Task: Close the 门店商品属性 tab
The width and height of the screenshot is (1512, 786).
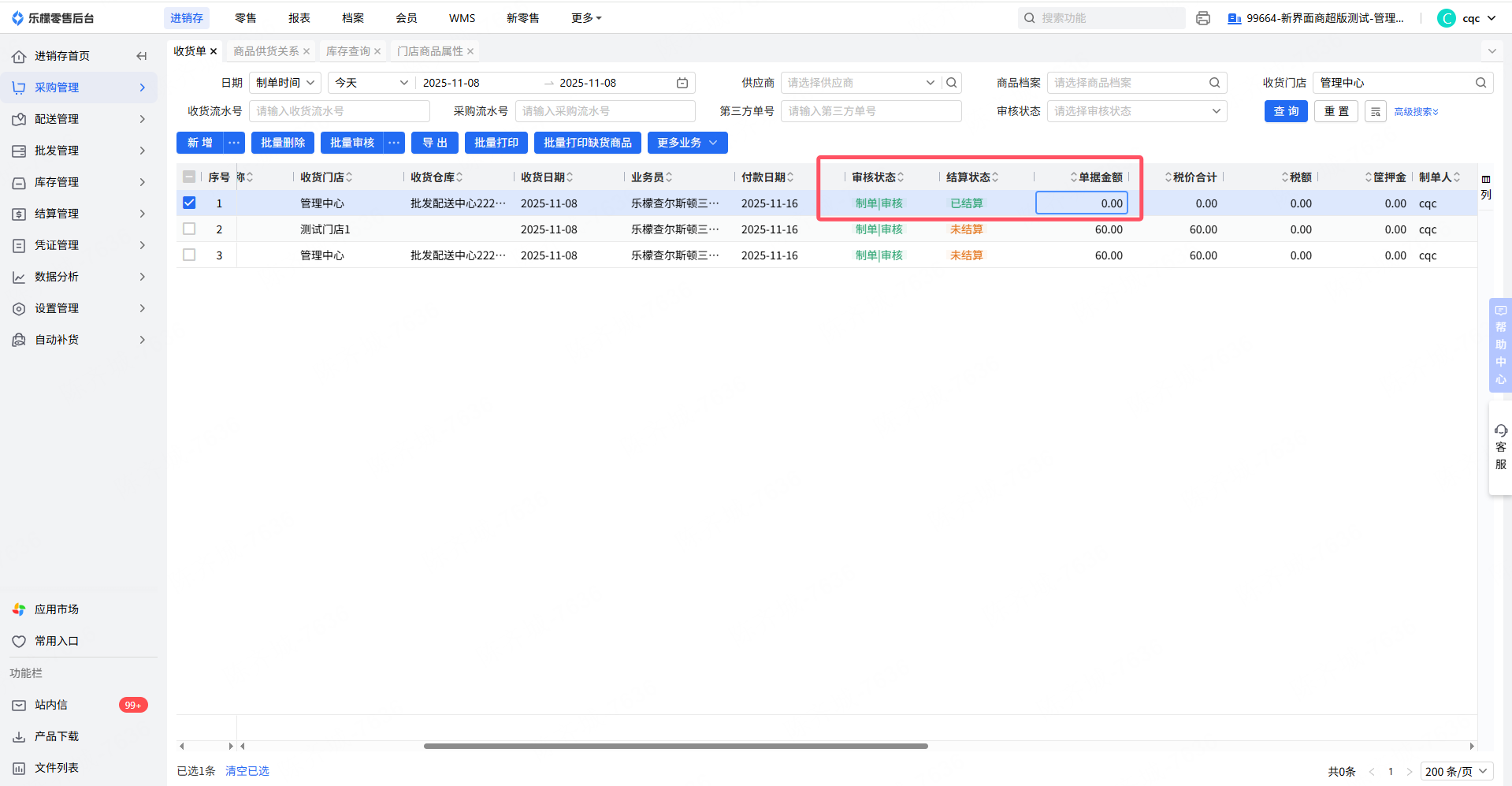Action: 470,51
